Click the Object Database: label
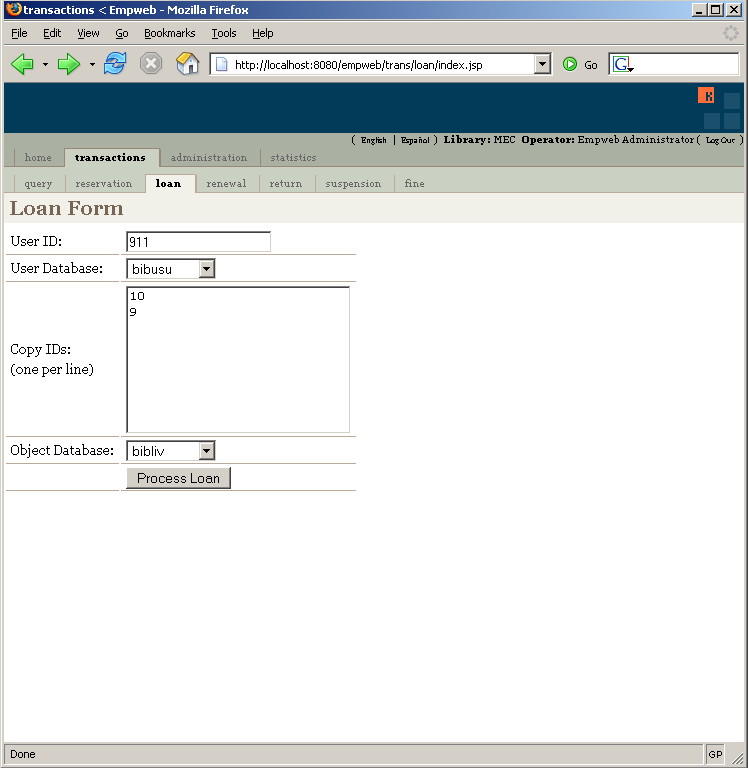748x768 pixels. point(62,450)
